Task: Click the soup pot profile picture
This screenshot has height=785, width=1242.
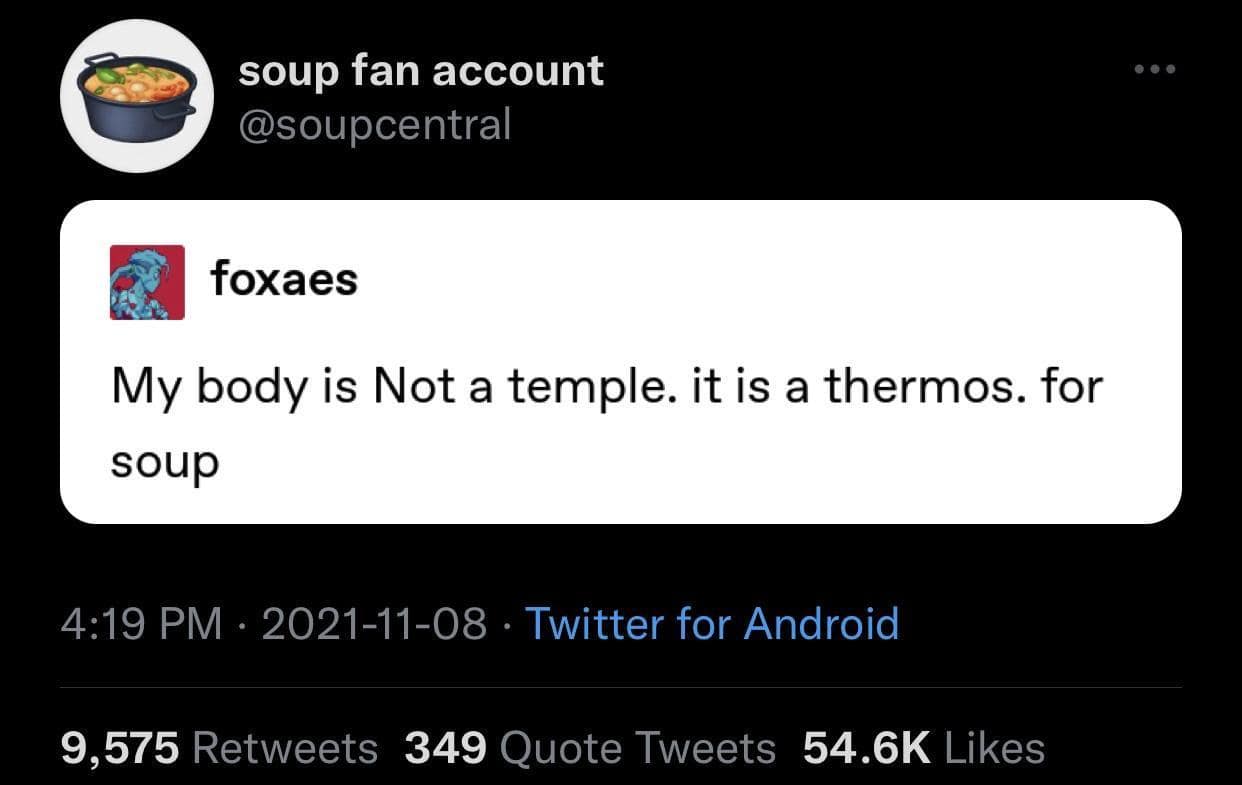Action: click(136, 96)
